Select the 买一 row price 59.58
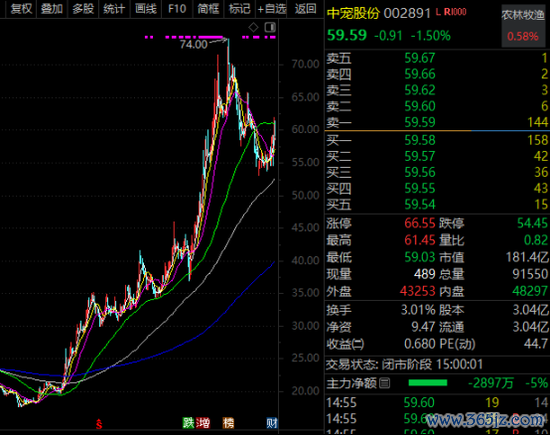Image resolution: width=550 pixels, height=435 pixels. click(420, 140)
